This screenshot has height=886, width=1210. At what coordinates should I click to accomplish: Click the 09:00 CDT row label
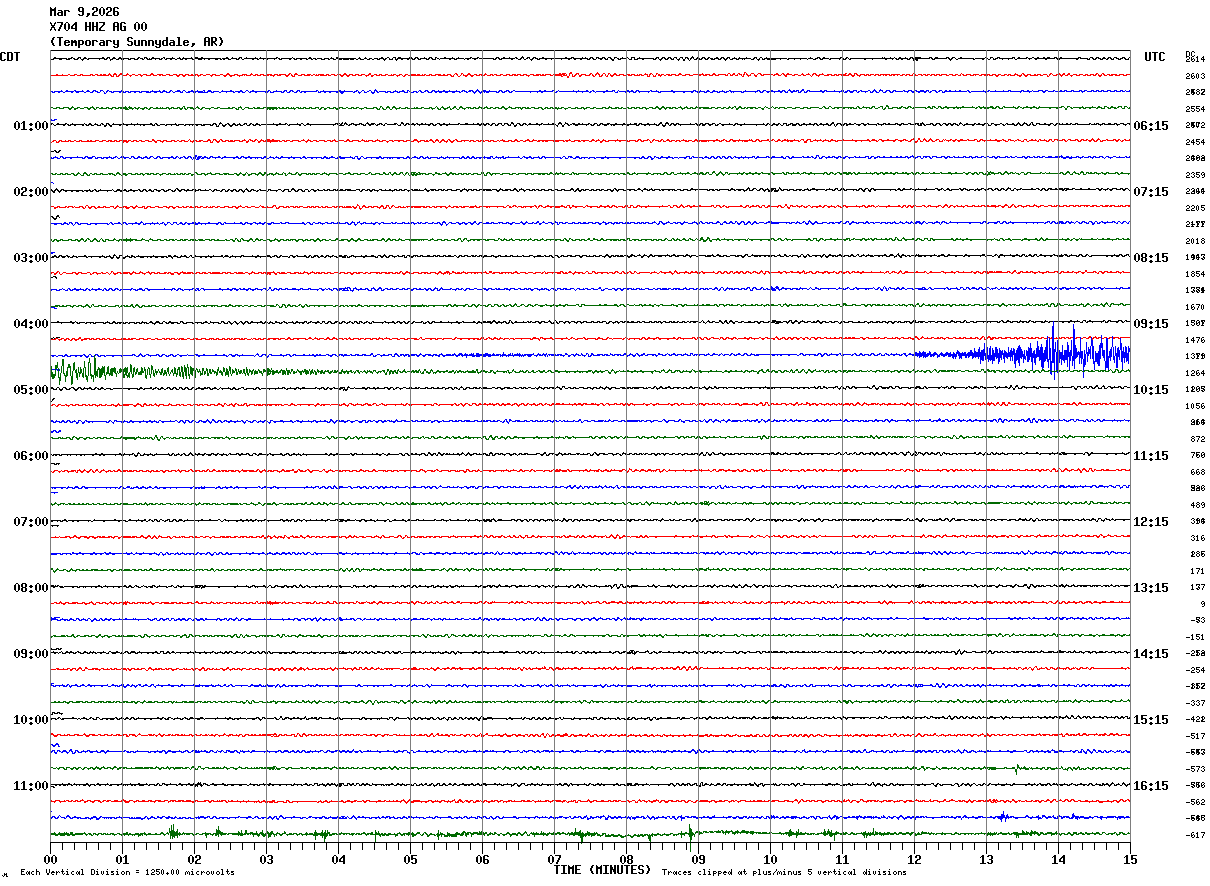[x=31, y=654]
